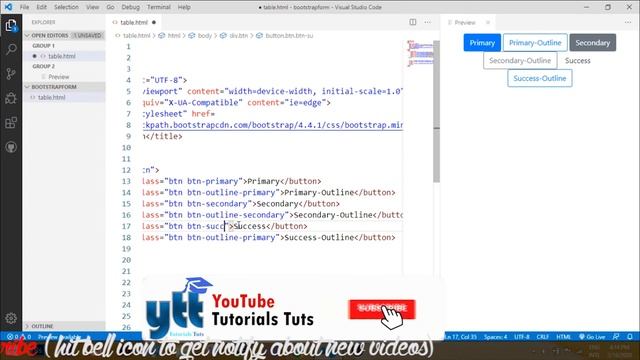Switch to the table.html editor tab
Screen dimensions: 640x360
(134, 22)
